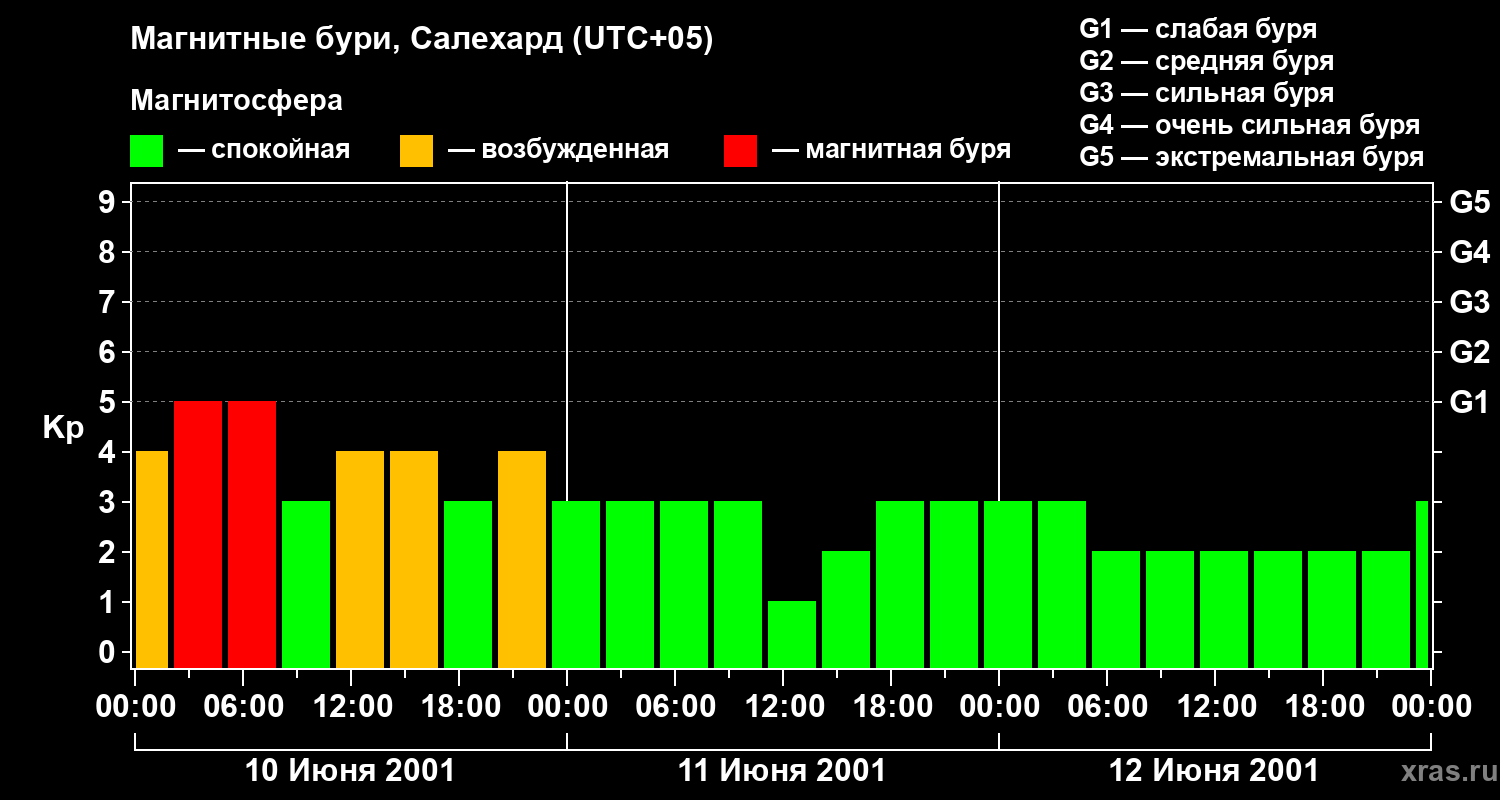This screenshot has height=800, width=1500.
Task: Select the '— магнитная буря' legend label
Action: [x=891, y=150]
